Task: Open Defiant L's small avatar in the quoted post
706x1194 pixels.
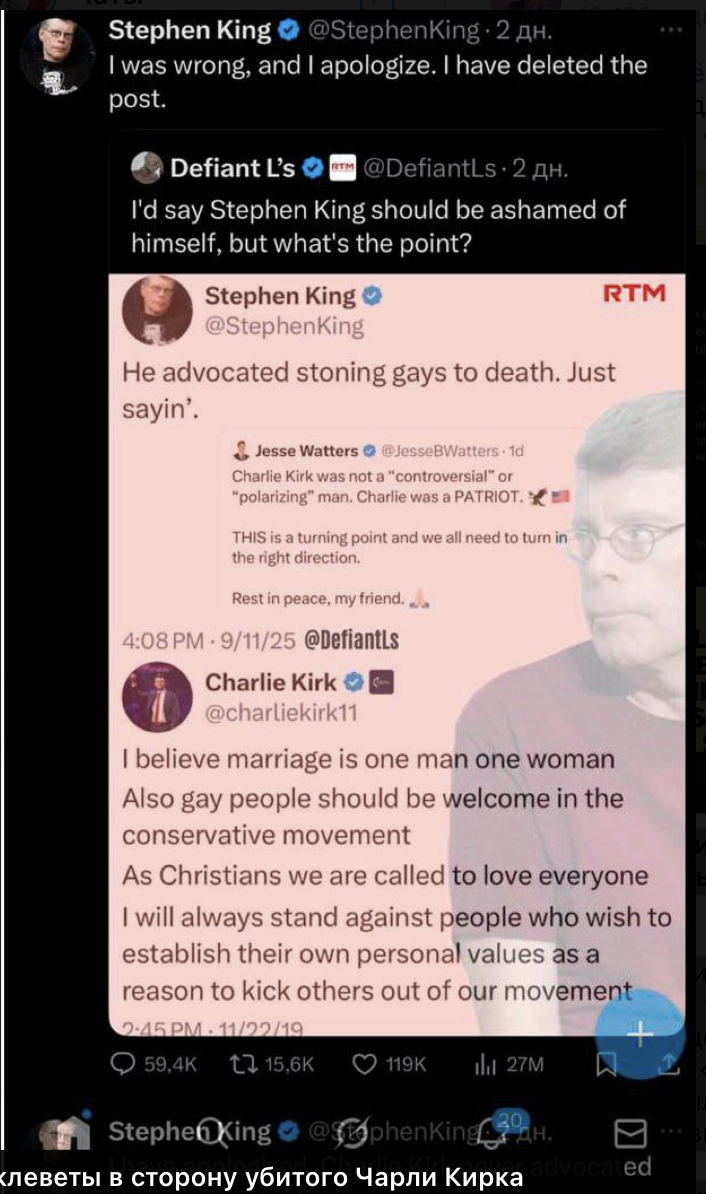Action: 146,168
